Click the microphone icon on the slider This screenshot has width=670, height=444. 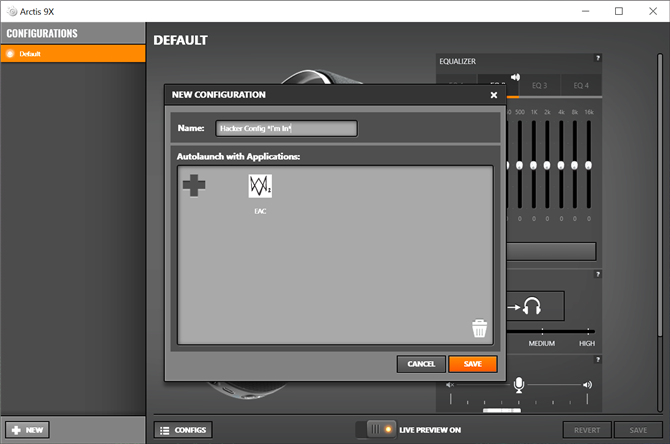coord(518,384)
